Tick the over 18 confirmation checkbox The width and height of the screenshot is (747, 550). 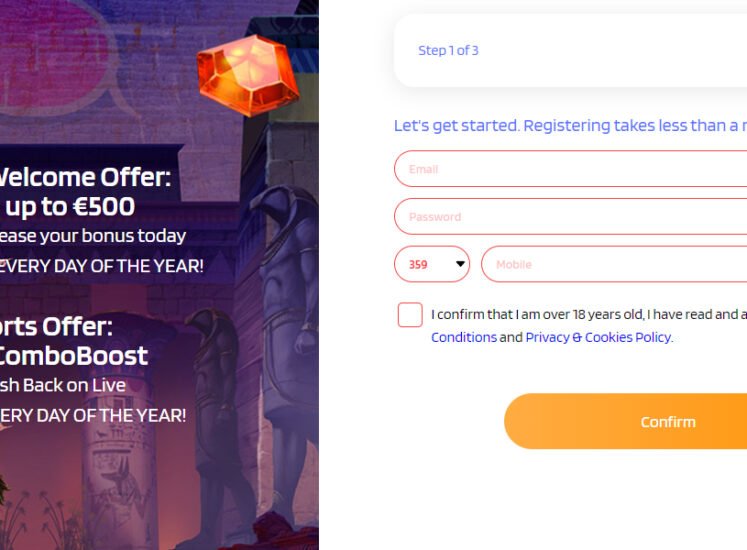[410, 315]
